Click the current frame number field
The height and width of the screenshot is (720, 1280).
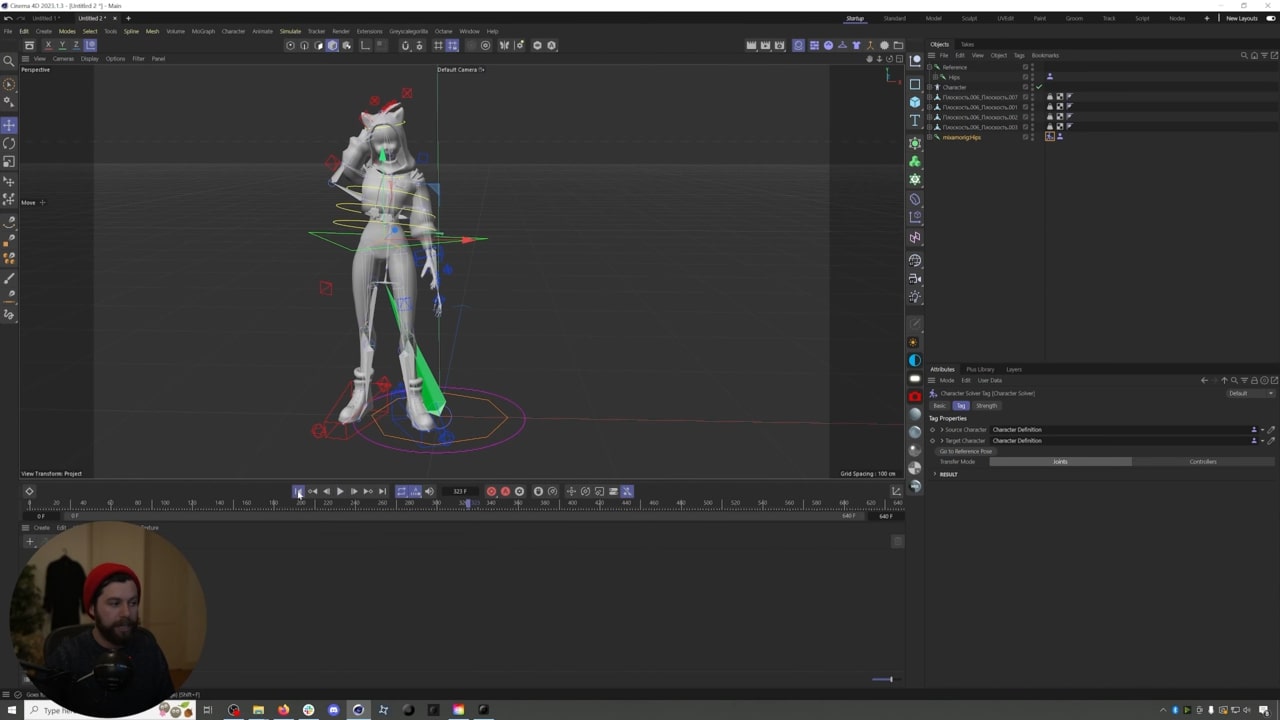pyautogui.click(x=460, y=491)
